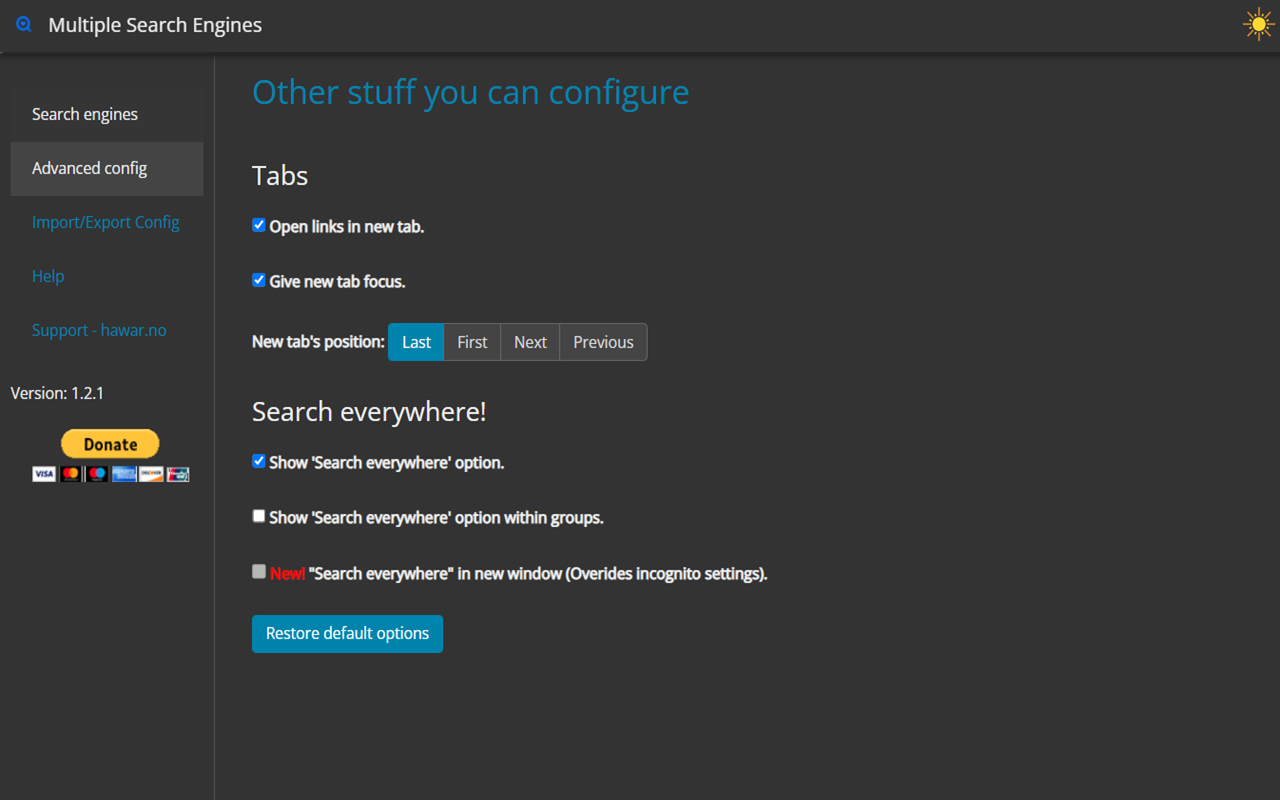
Task: Uncheck 'Show Search everywhere option'
Action: pyautogui.click(x=258, y=461)
